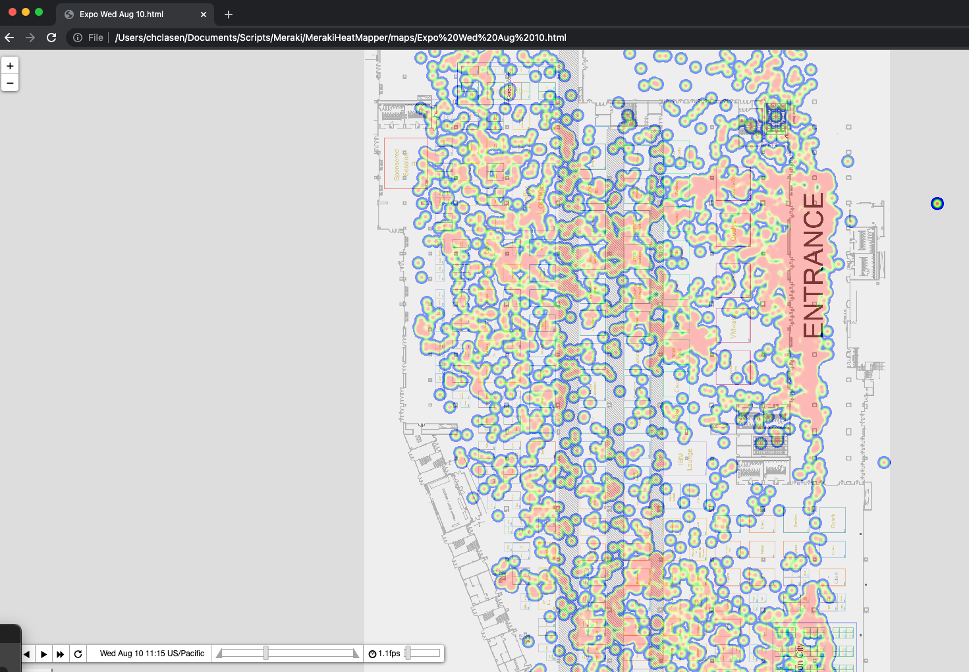Screen dimensions: 970x672
Task: Zoom out of the heat map
Action: (10, 83)
